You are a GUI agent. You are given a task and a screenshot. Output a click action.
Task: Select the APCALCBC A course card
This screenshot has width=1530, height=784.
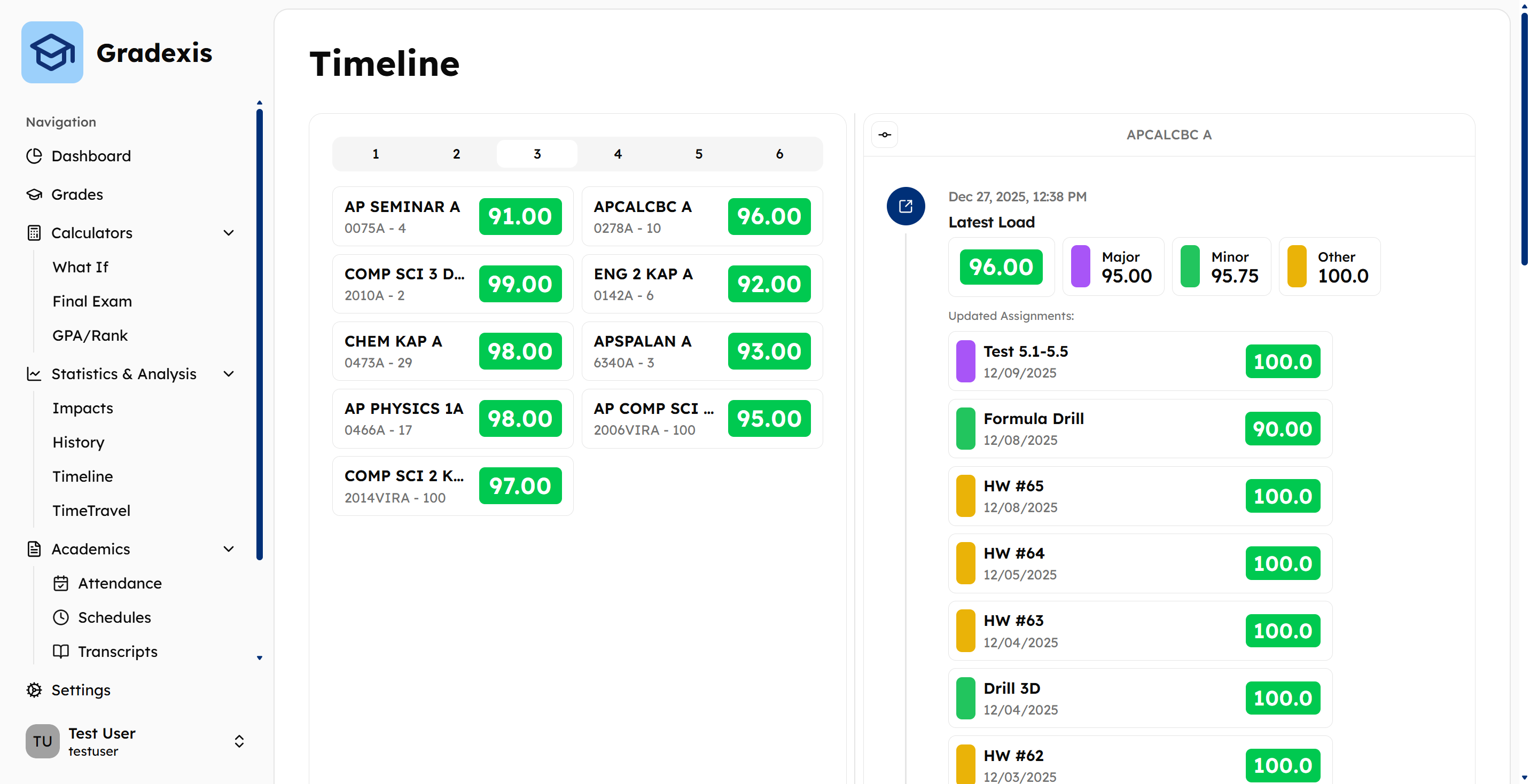click(702, 216)
